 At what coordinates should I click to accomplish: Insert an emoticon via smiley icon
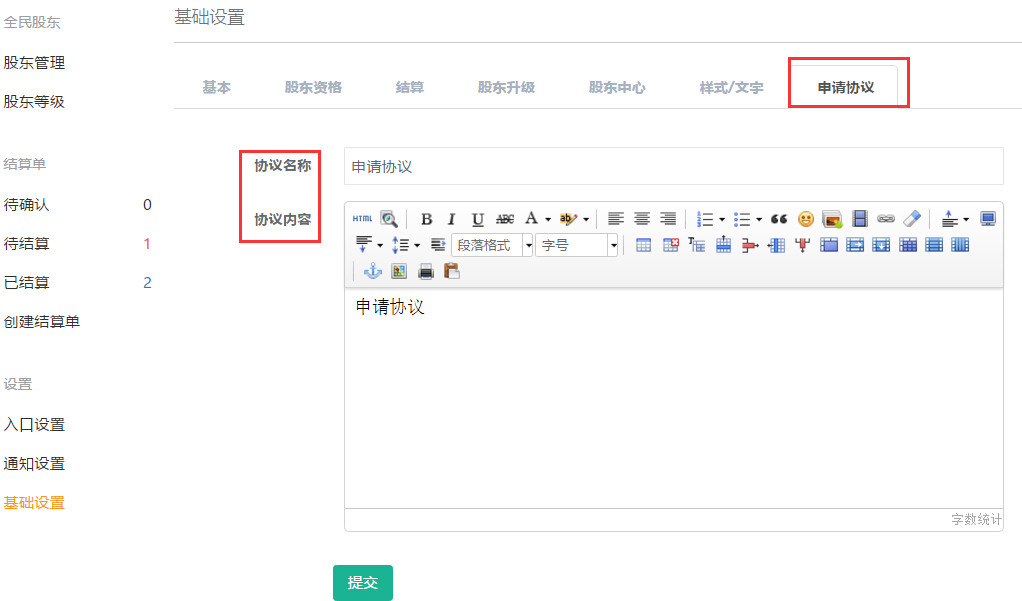click(x=805, y=219)
